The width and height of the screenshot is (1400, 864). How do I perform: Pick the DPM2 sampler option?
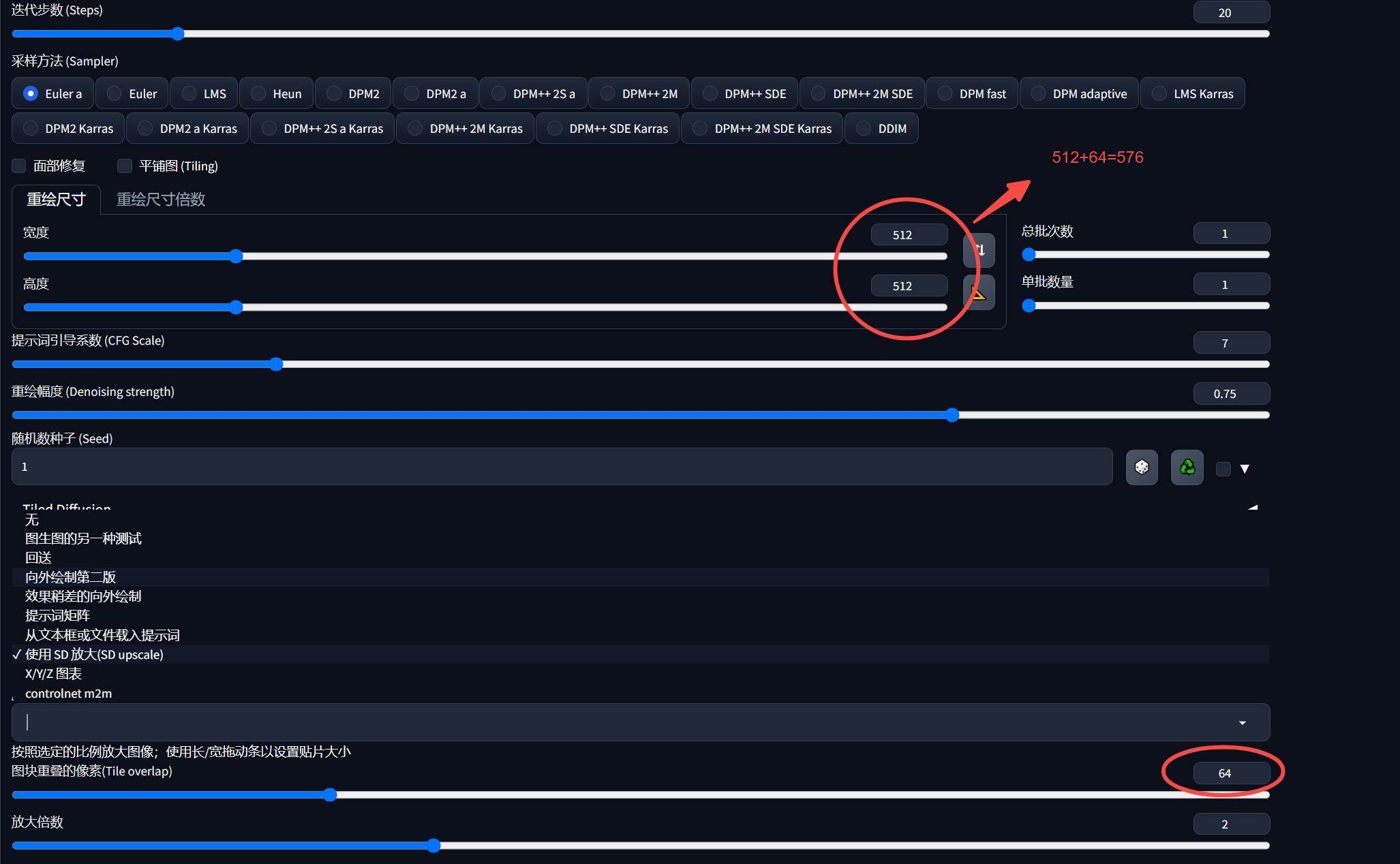click(353, 93)
